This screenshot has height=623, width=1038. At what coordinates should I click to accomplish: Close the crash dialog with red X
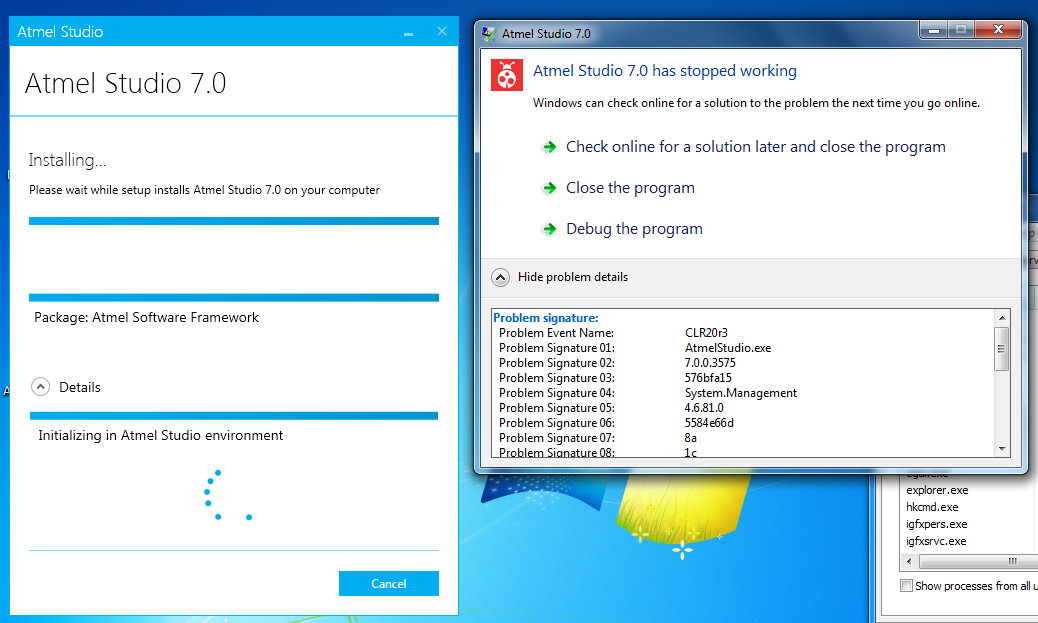[x=999, y=30]
